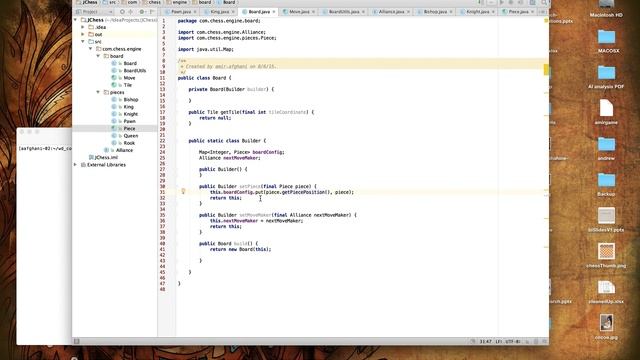This screenshot has height=360, width=640.
Task: Click engine in the navigation breadcrumb
Action: (x=176, y=2)
